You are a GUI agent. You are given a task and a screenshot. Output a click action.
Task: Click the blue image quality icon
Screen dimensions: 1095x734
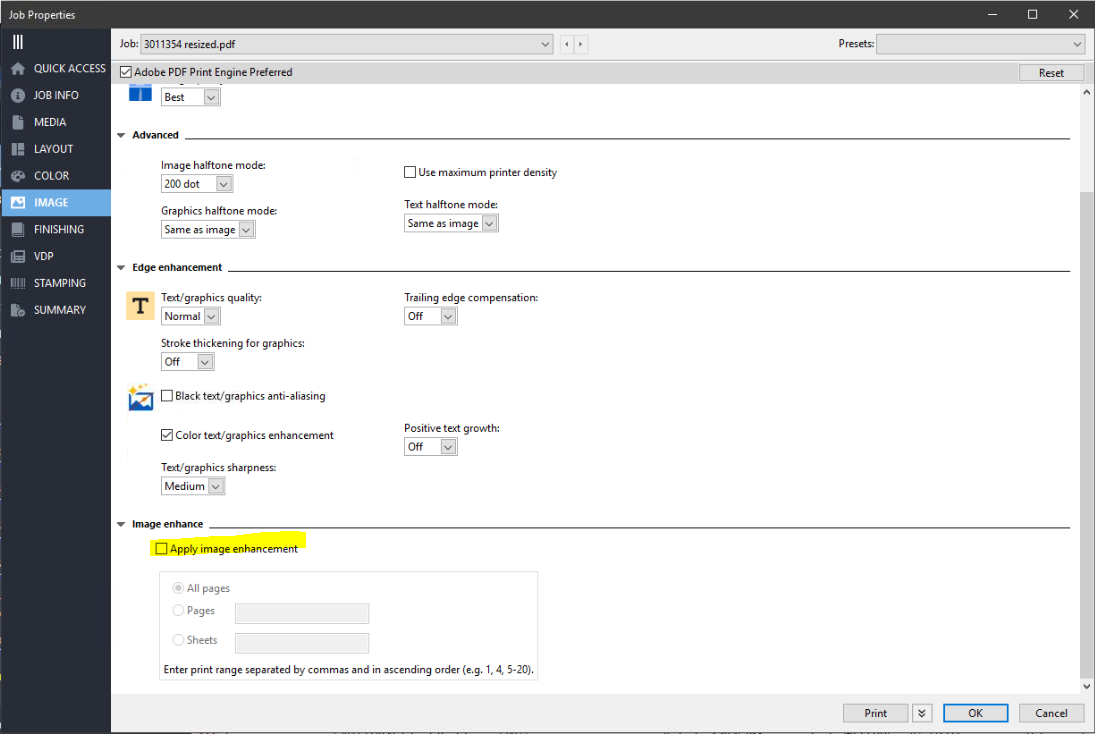click(x=140, y=93)
